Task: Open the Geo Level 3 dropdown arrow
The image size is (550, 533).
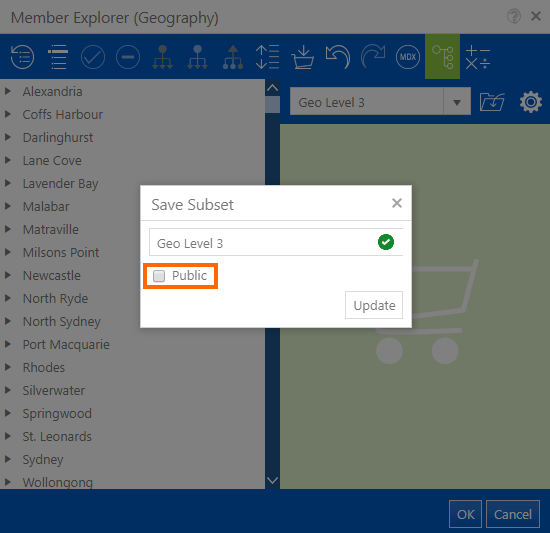Action: (457, 102)
